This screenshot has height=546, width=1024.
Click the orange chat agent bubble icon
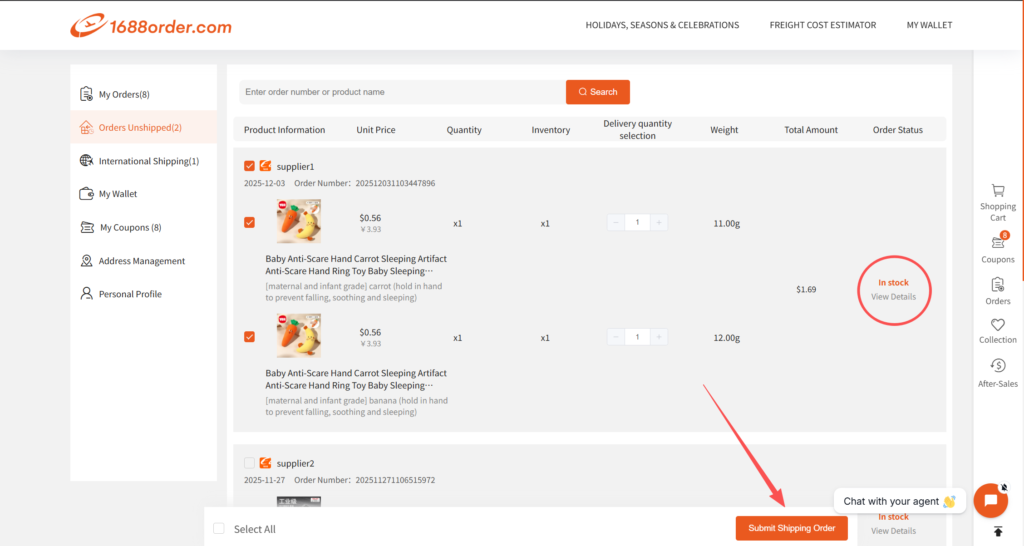990,500
